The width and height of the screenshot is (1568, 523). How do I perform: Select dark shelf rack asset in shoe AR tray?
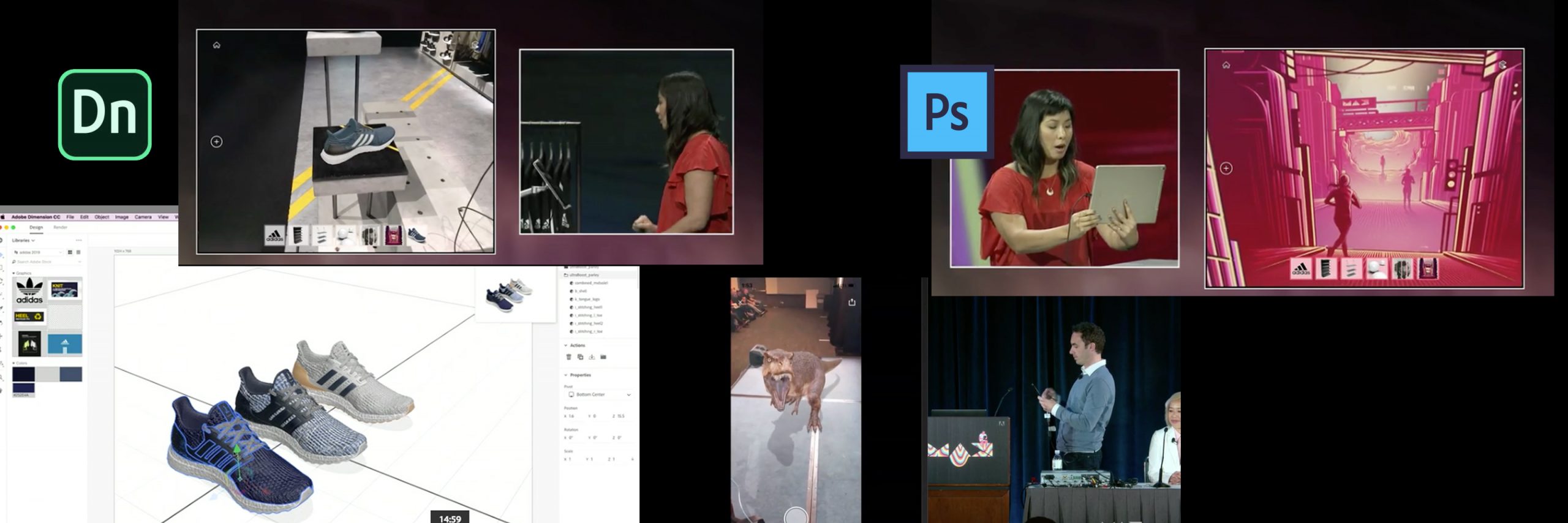pos(298,236)
